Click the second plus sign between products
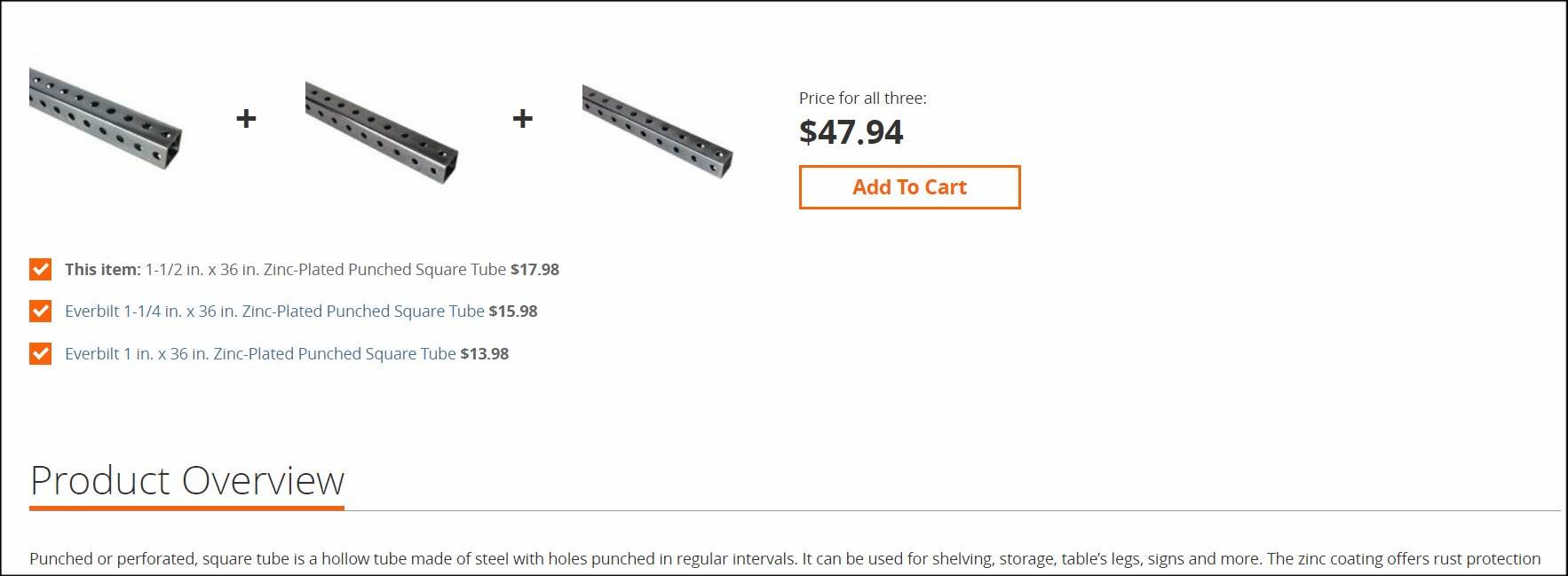1568x576 pixels. point(523,118)
